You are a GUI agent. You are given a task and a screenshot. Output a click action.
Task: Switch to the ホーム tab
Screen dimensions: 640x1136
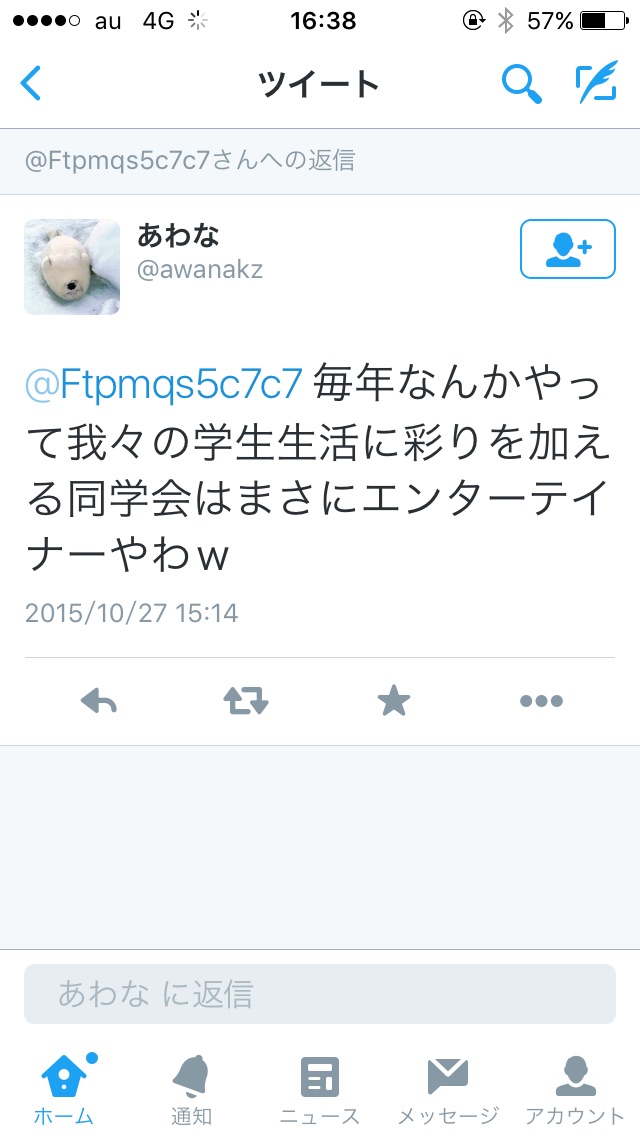[64, 1089]
